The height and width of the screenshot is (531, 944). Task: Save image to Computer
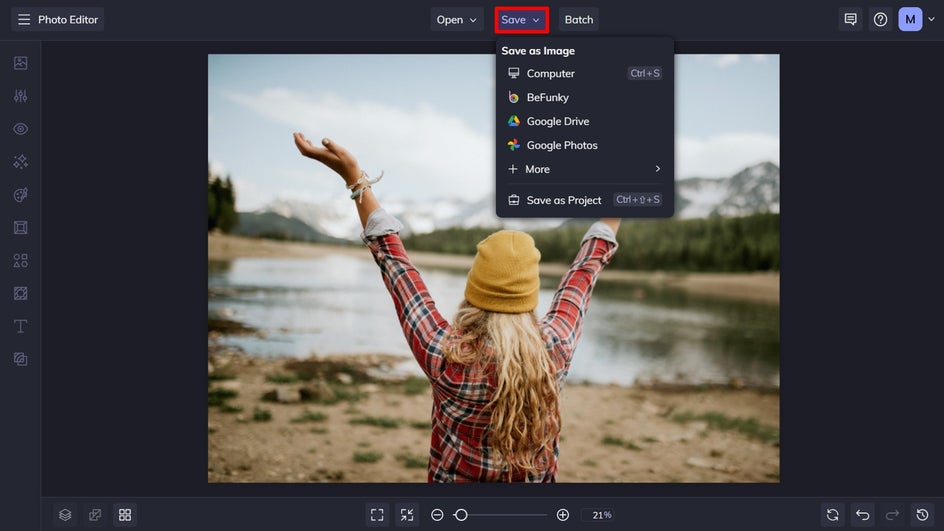click(x=584, y=73)
